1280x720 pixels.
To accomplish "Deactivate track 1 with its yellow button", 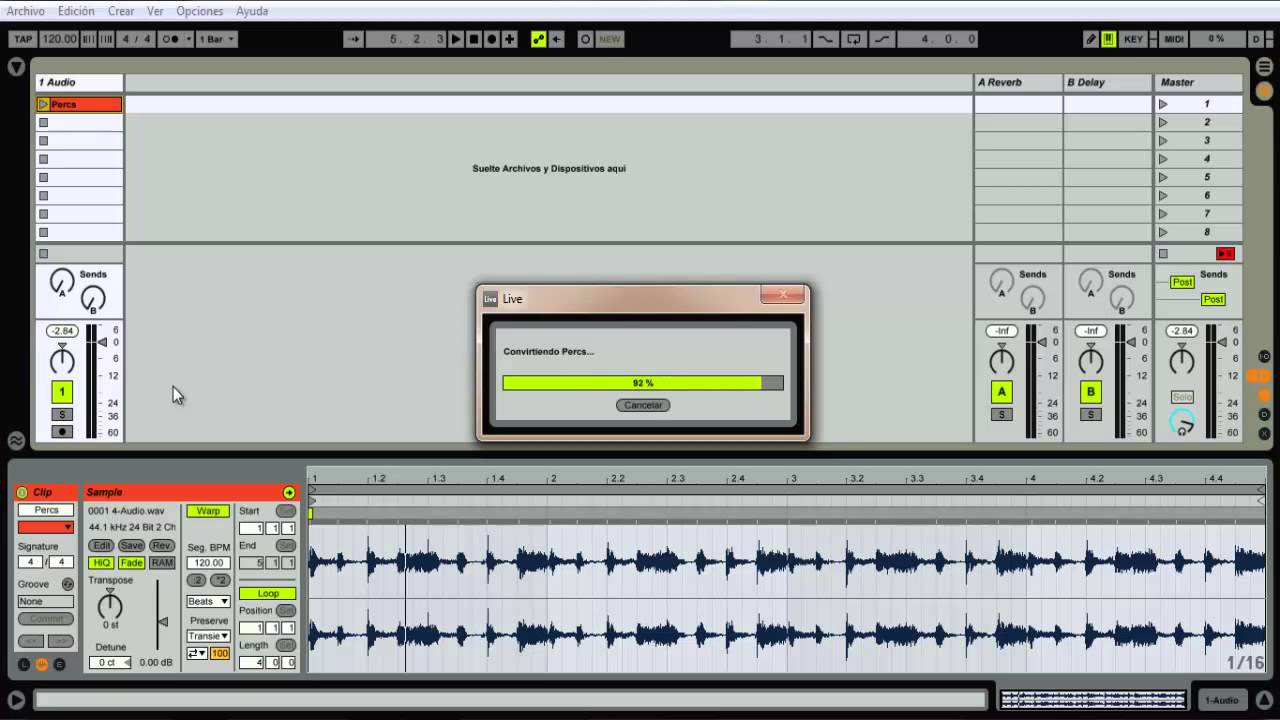I will pos(62,392).
